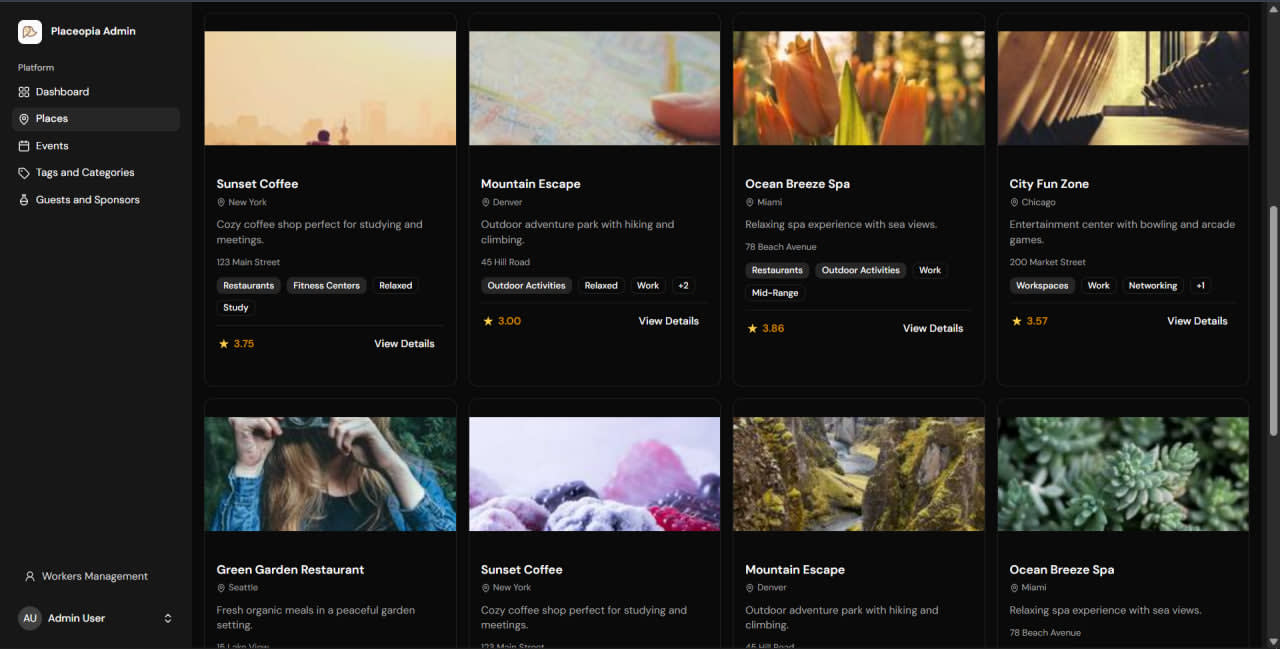Click the 45 Hill Road address
This screenshot has height=649, width=1280.
point(505,263)
